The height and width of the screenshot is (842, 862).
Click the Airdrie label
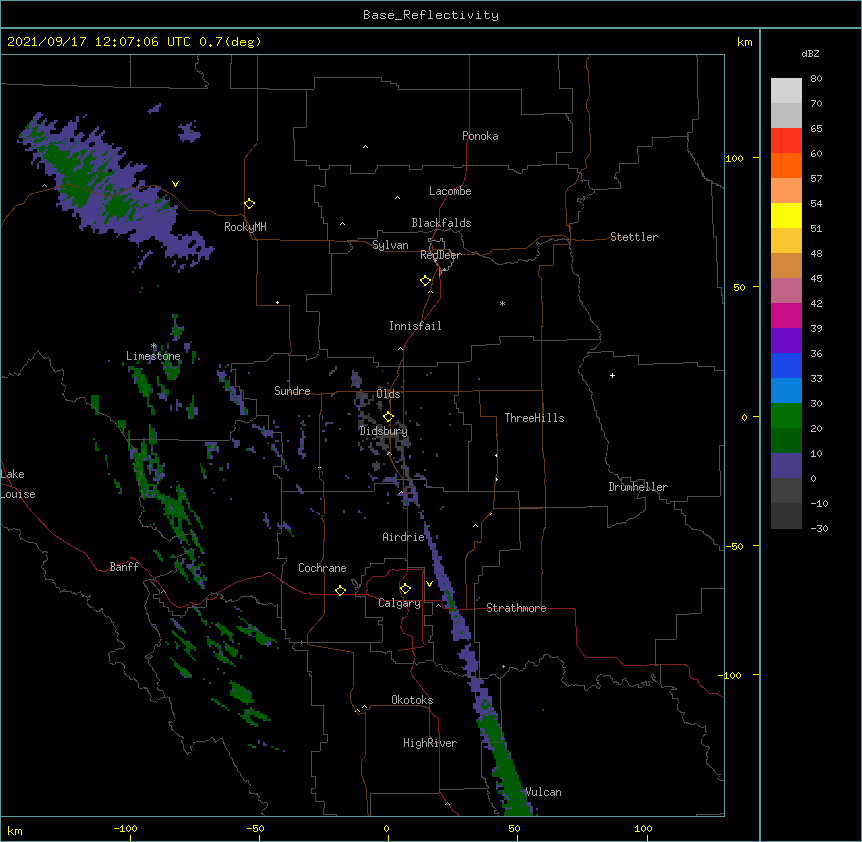pyautogui.click(x=404, y=537)
